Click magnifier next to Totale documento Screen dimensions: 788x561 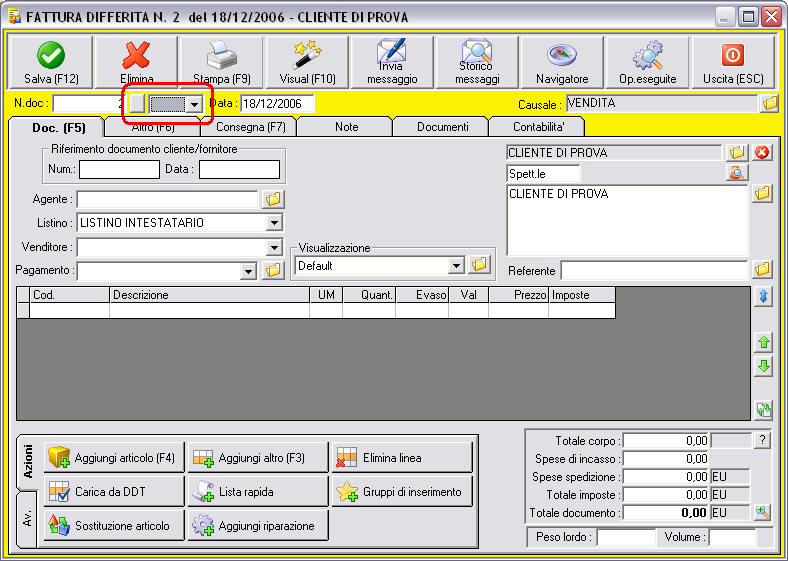[x=762, y=512]
